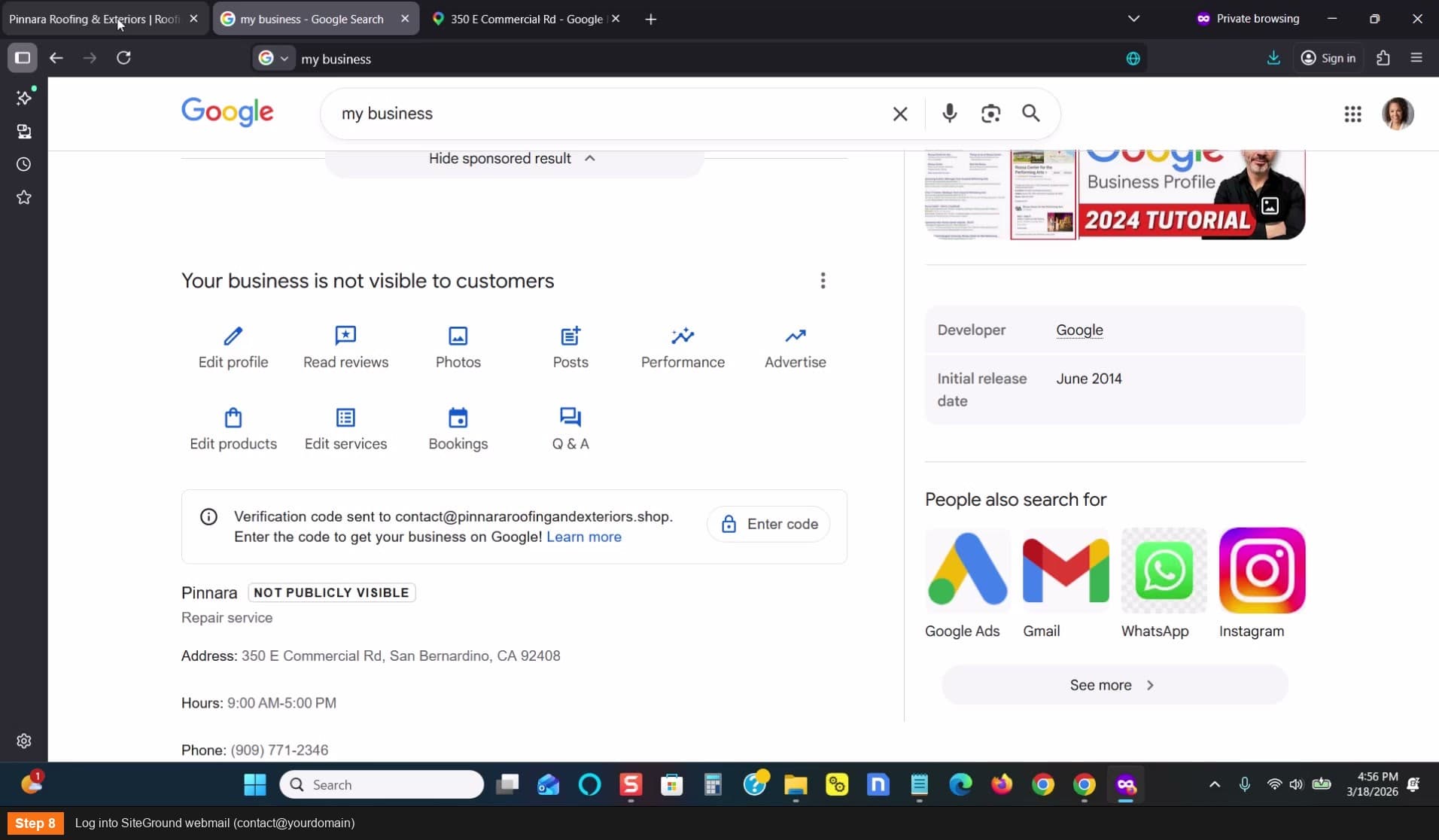1439x840 pixels.
Task: Open the Google apps grid
Action: click(1352, 114)
